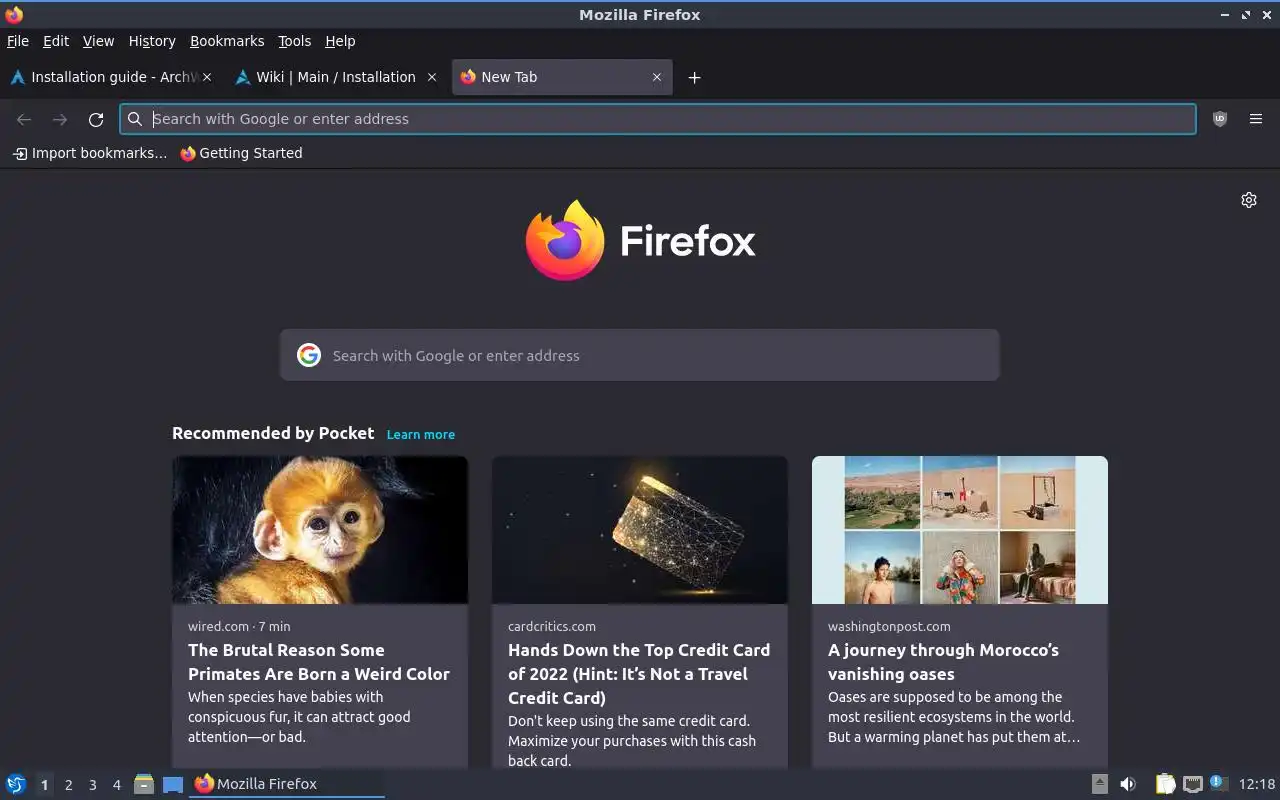Open the credit card article thumbnail

click(640, 530)
